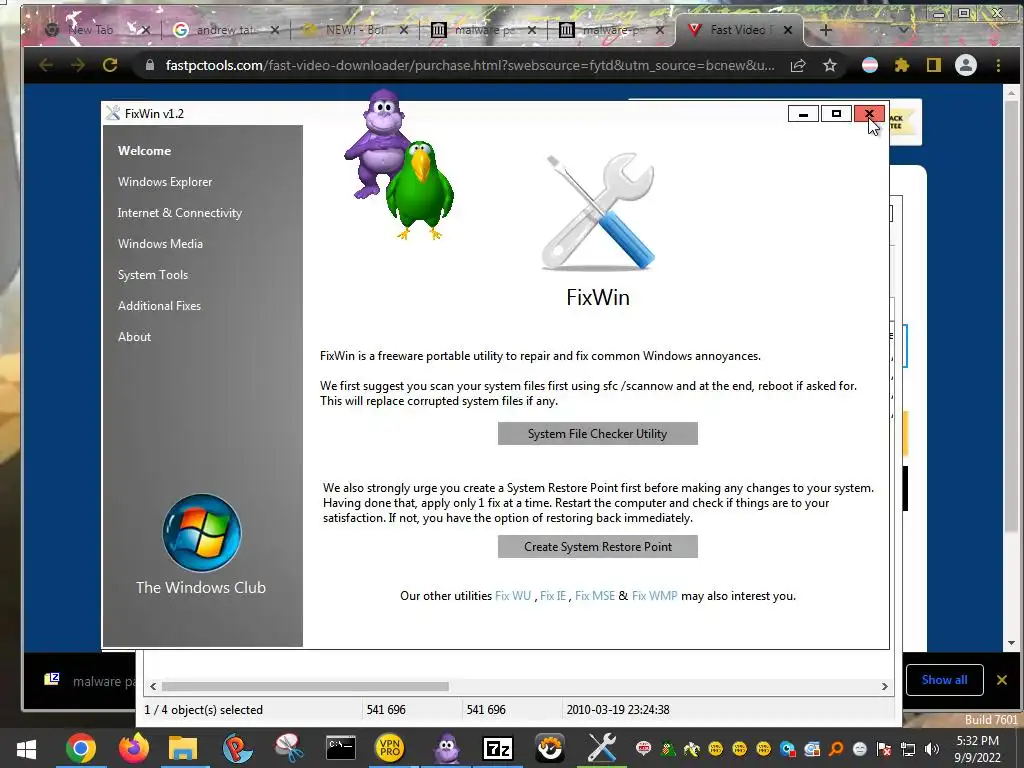Viewport: 1024px width, 768px height.
Task: Open FixWin taskbar icon
Action: click(601, 748)
